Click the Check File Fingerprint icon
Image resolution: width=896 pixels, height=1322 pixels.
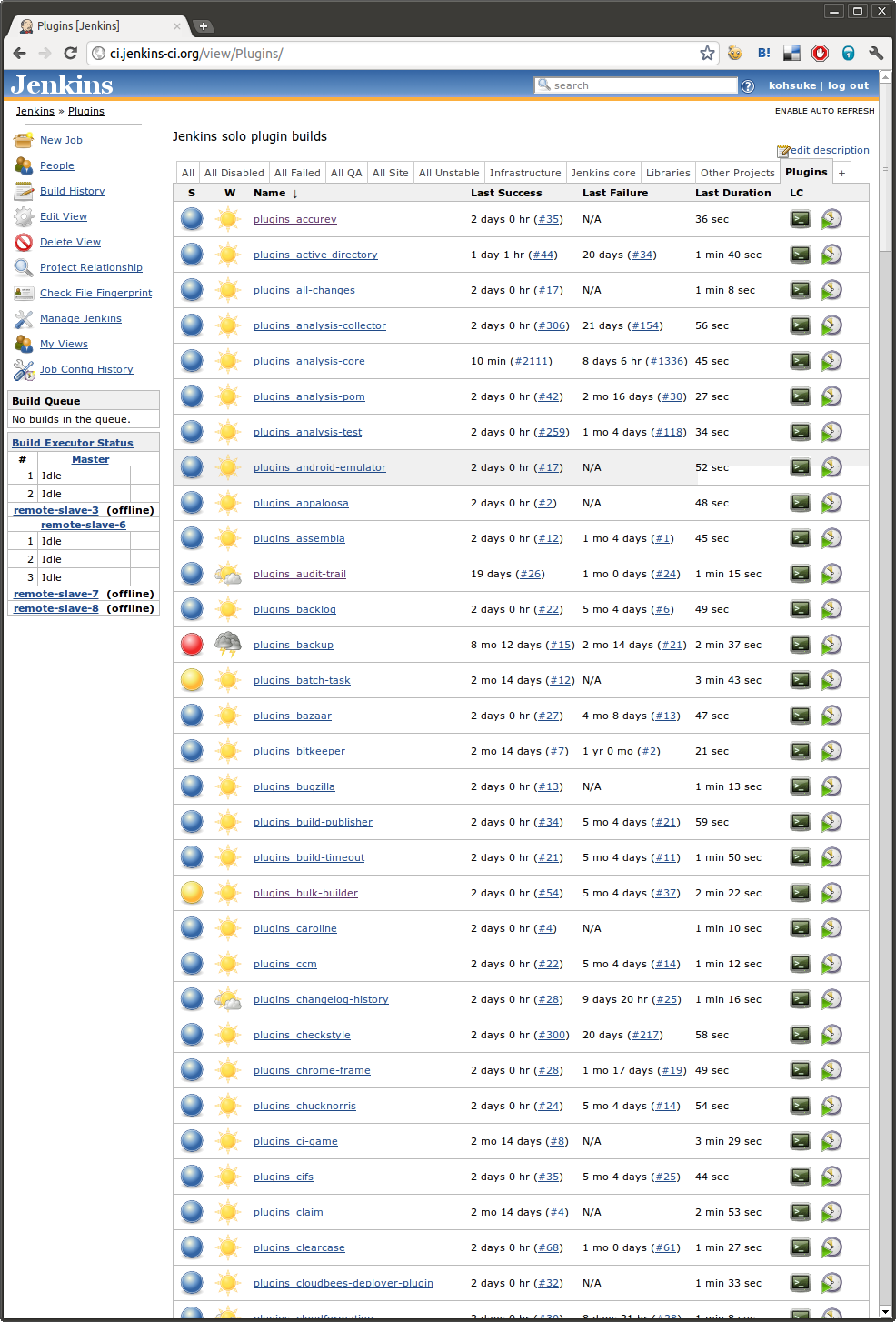24,293
